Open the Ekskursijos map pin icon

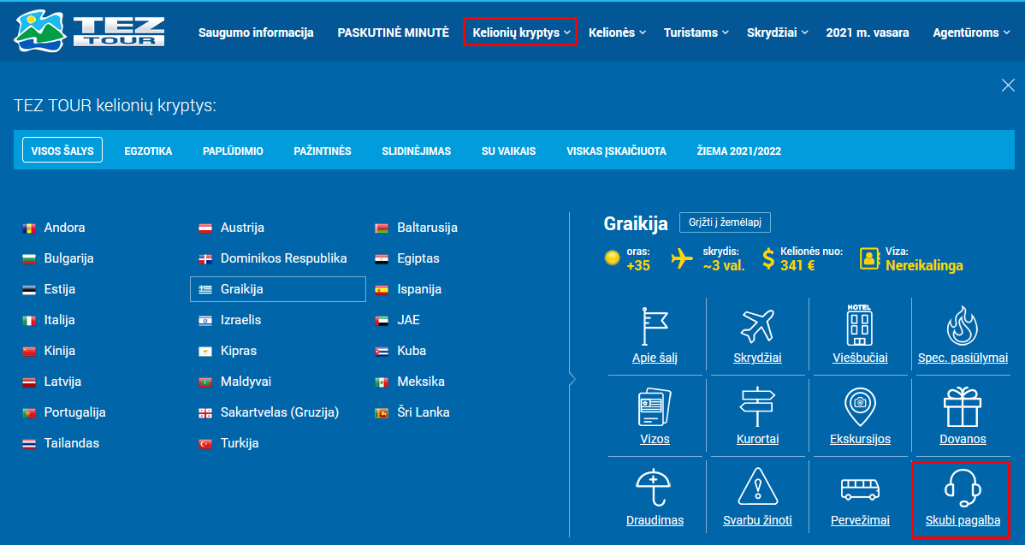coord(860,406)
